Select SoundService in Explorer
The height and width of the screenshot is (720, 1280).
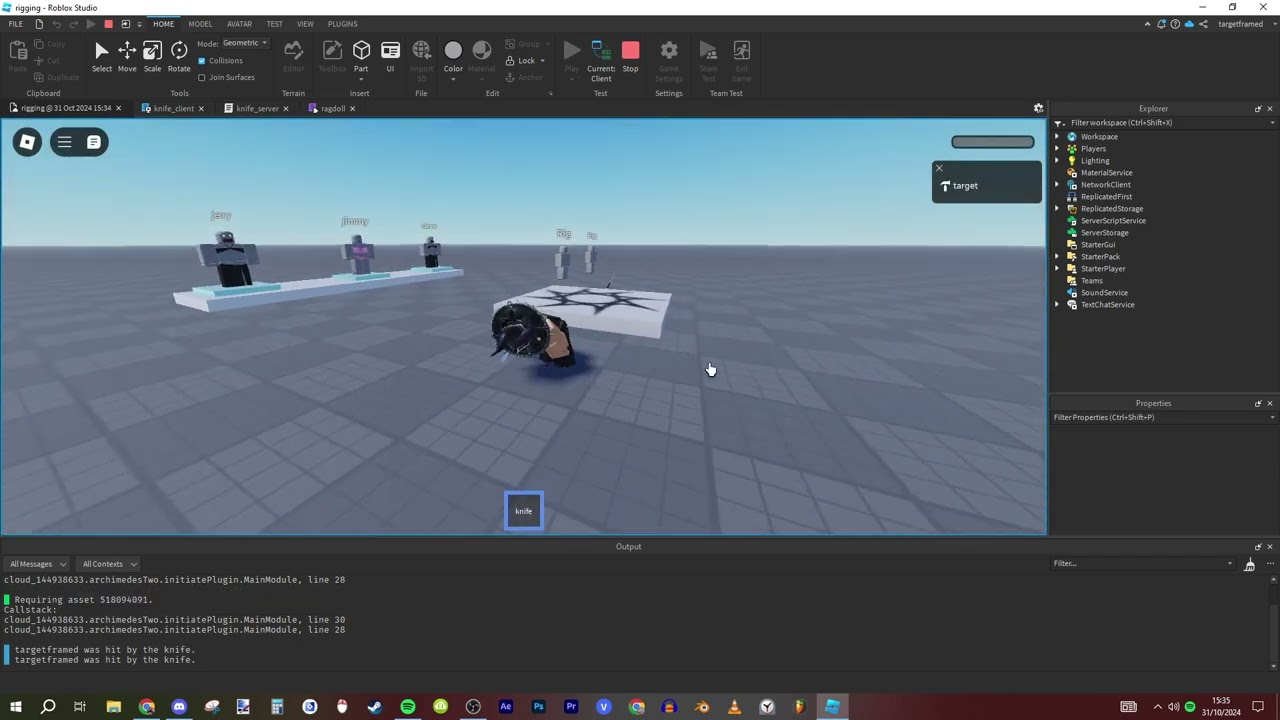click(x=1104, y=293)
